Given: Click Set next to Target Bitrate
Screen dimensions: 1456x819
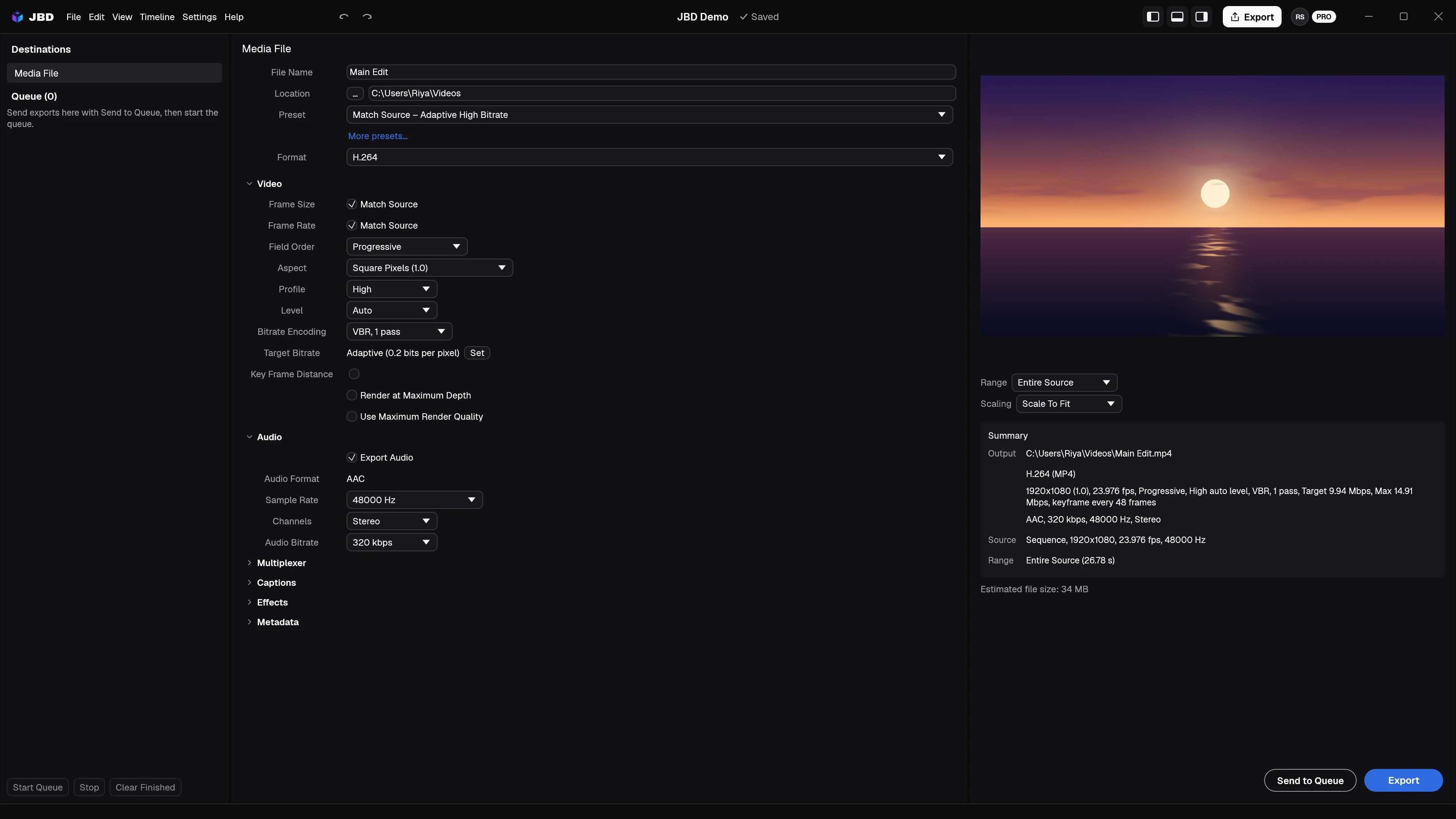Looking at the screenshot, I should [x=477, y=353].
